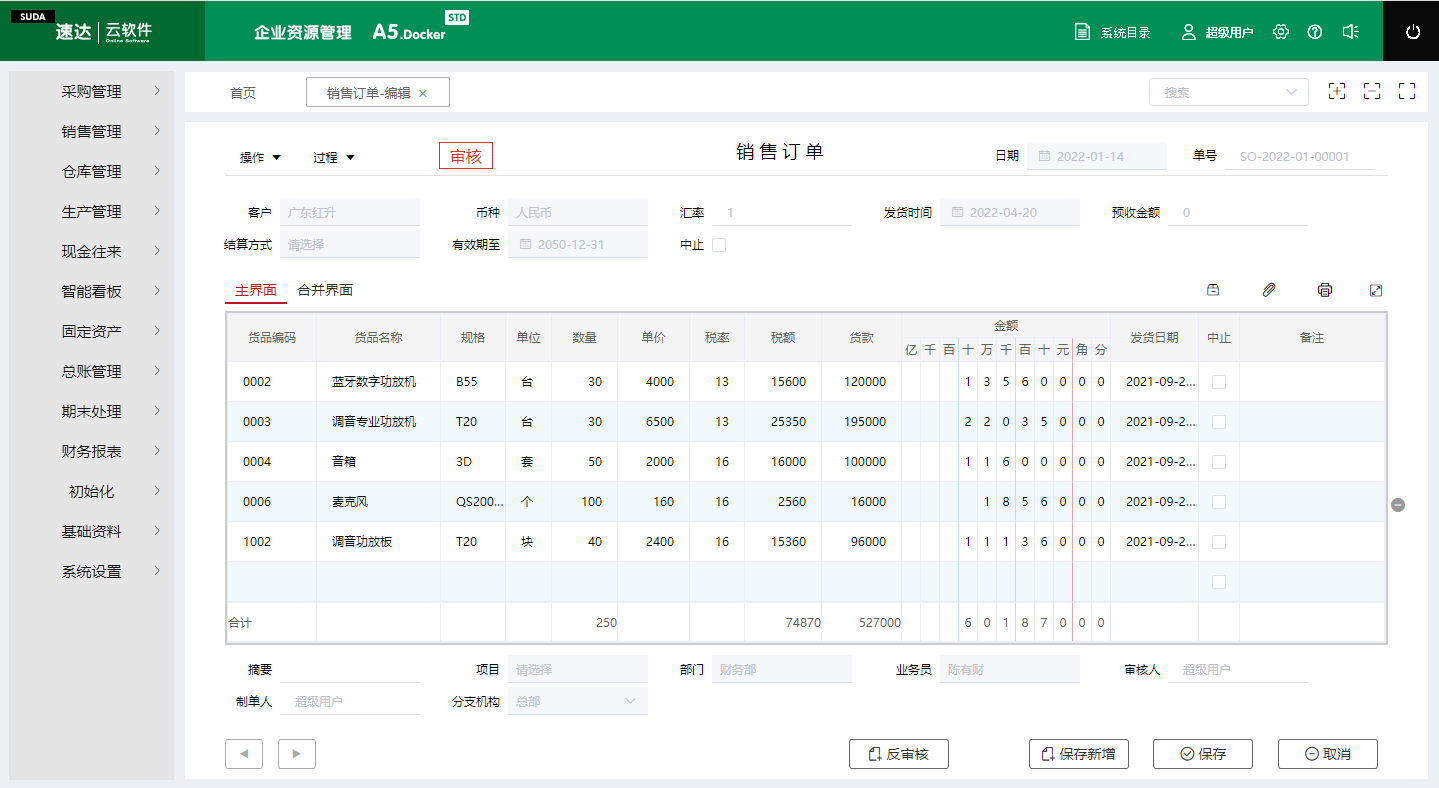Viewport: 1439px width, 788px height.
Task: Click cell 蓝牙数字功放机
Action: pos(378,382)
